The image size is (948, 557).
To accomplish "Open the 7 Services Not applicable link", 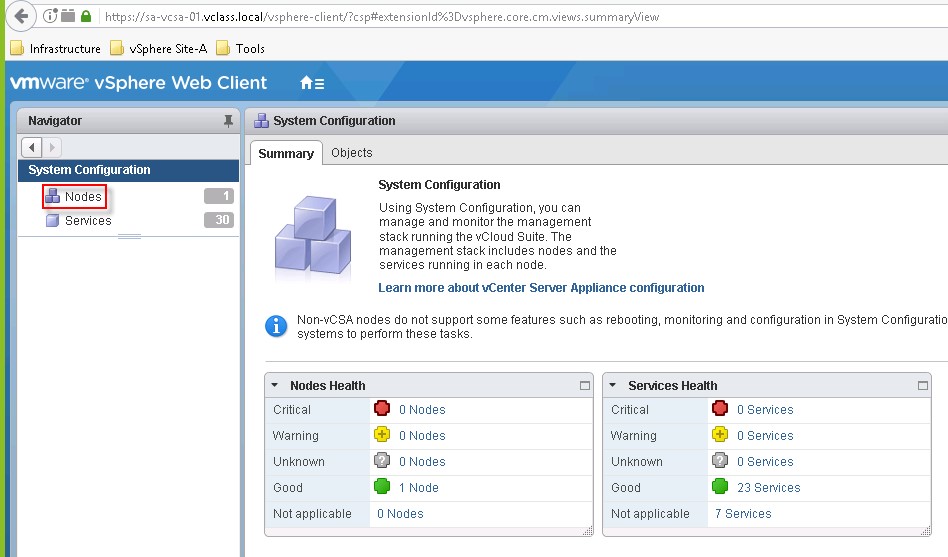I will click(743, 513).
